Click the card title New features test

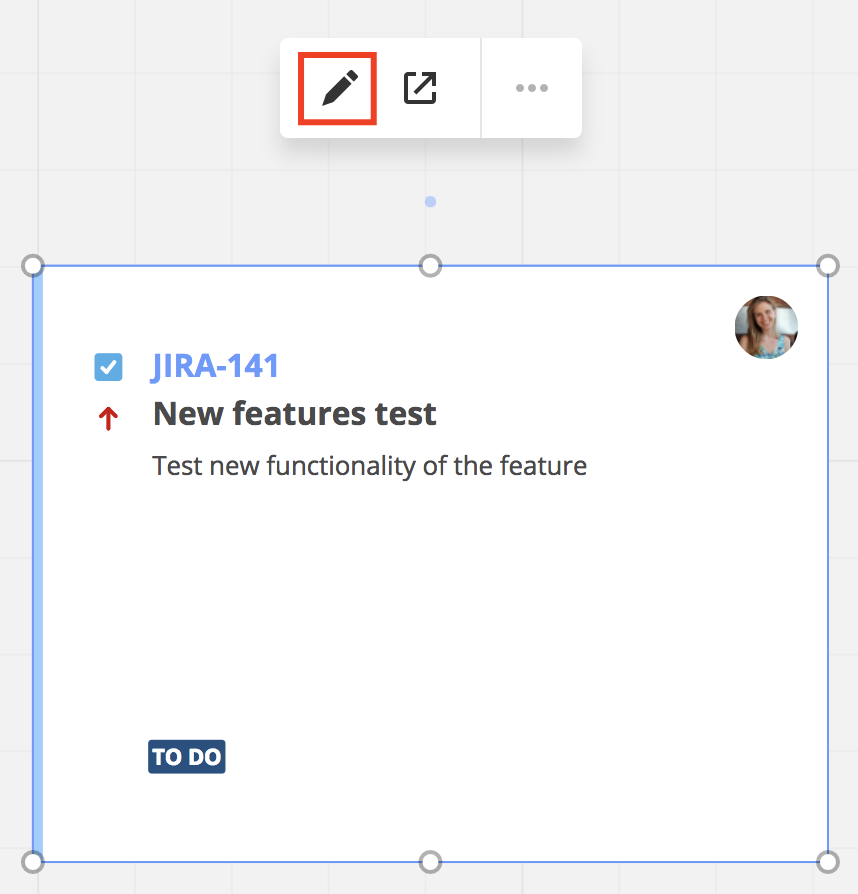(x=294, y=413)
